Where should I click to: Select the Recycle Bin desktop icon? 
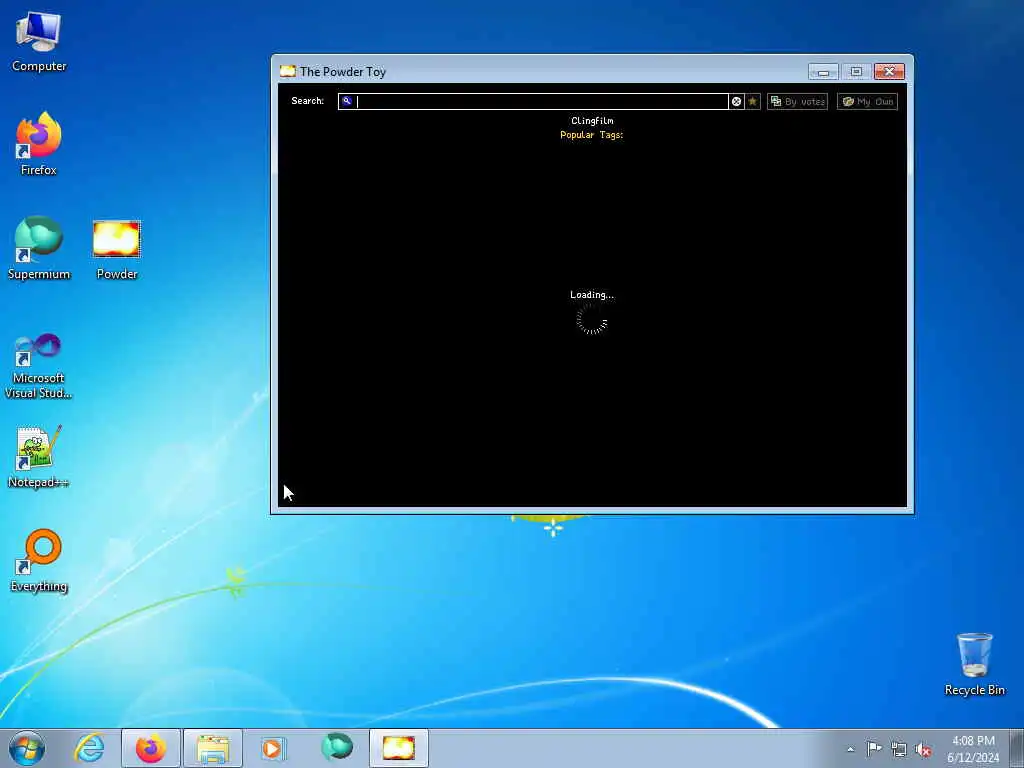[974, 665]
